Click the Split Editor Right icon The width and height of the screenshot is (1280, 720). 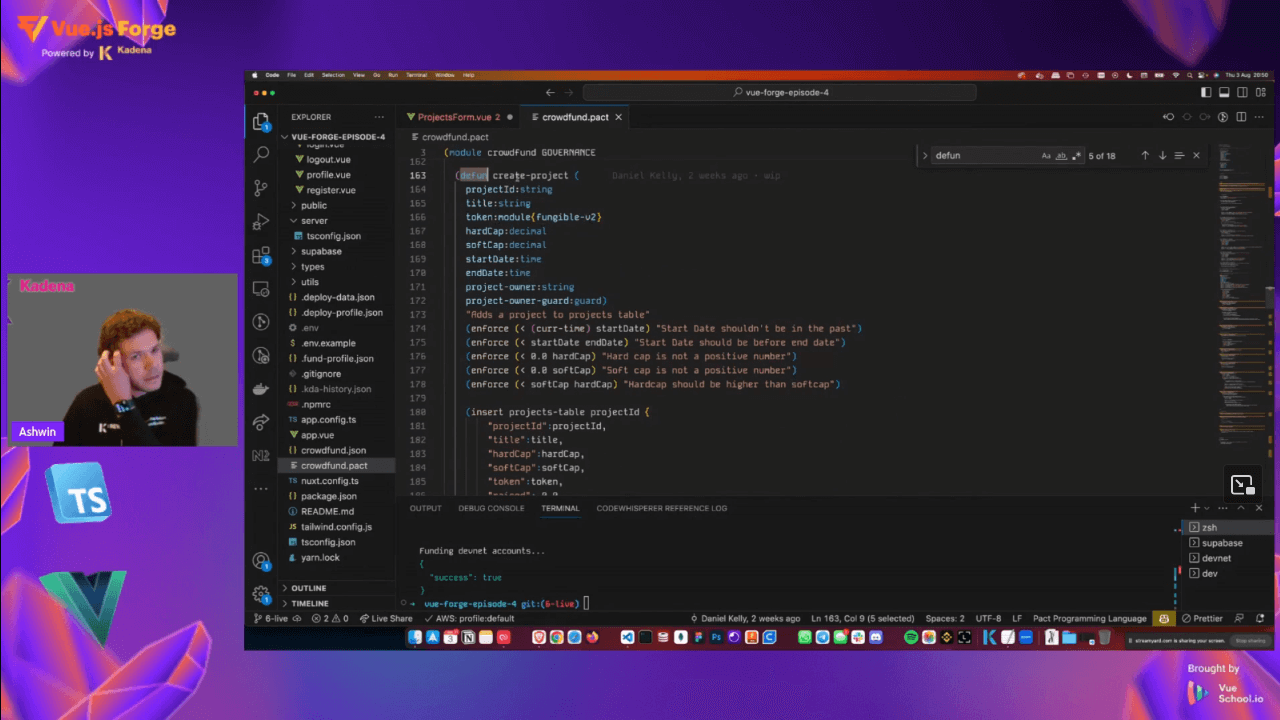[1242, 117]
